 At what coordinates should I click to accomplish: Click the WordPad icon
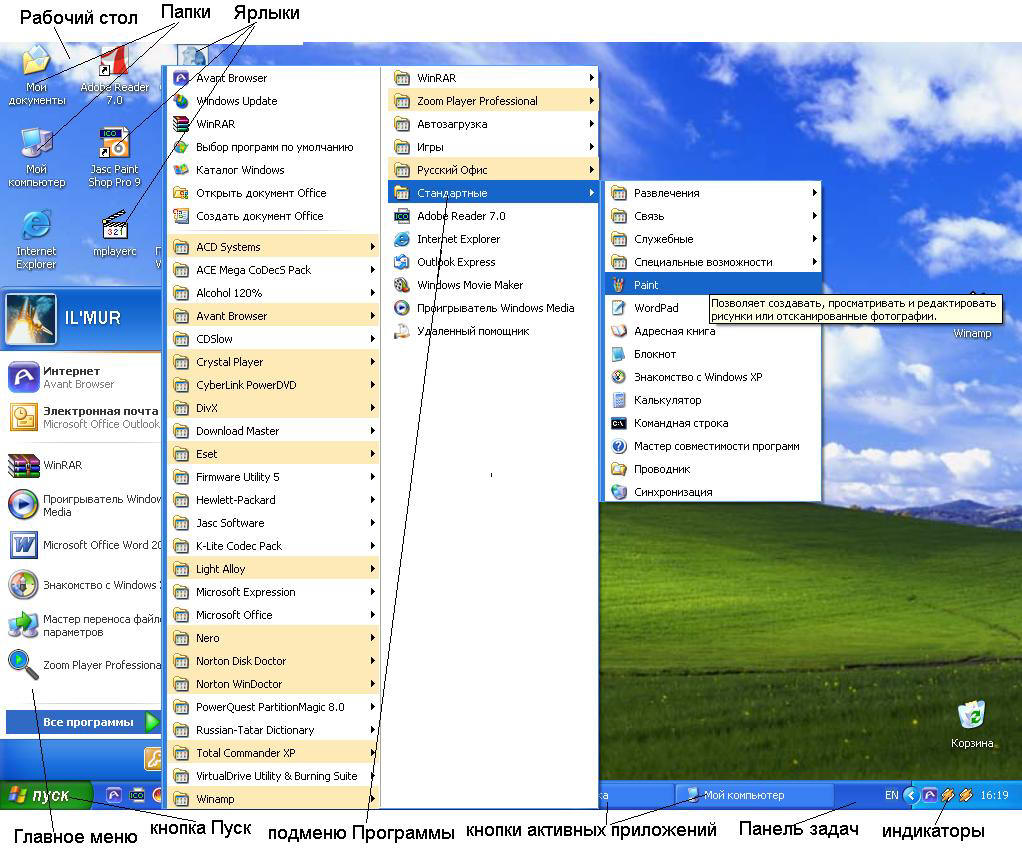pyautogui.click(x=619, y=308)
